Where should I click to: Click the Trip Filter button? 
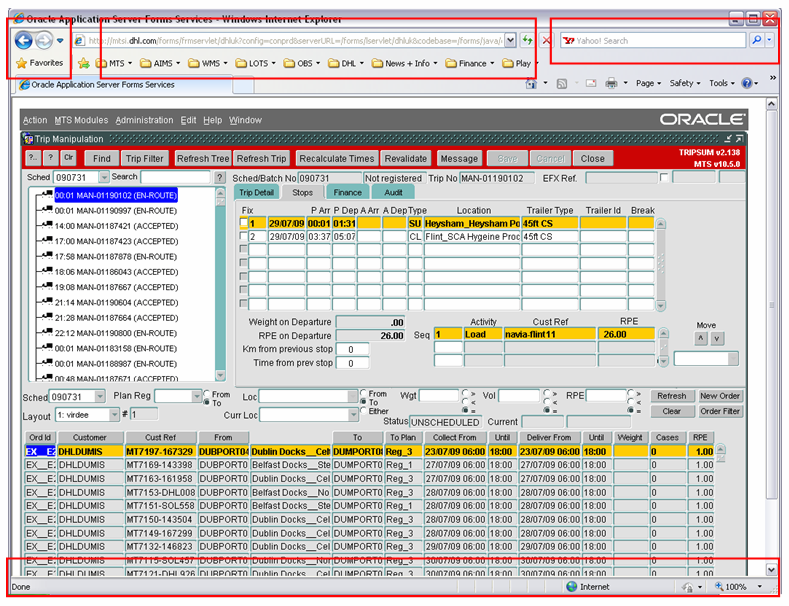click(x=145, y=159)
